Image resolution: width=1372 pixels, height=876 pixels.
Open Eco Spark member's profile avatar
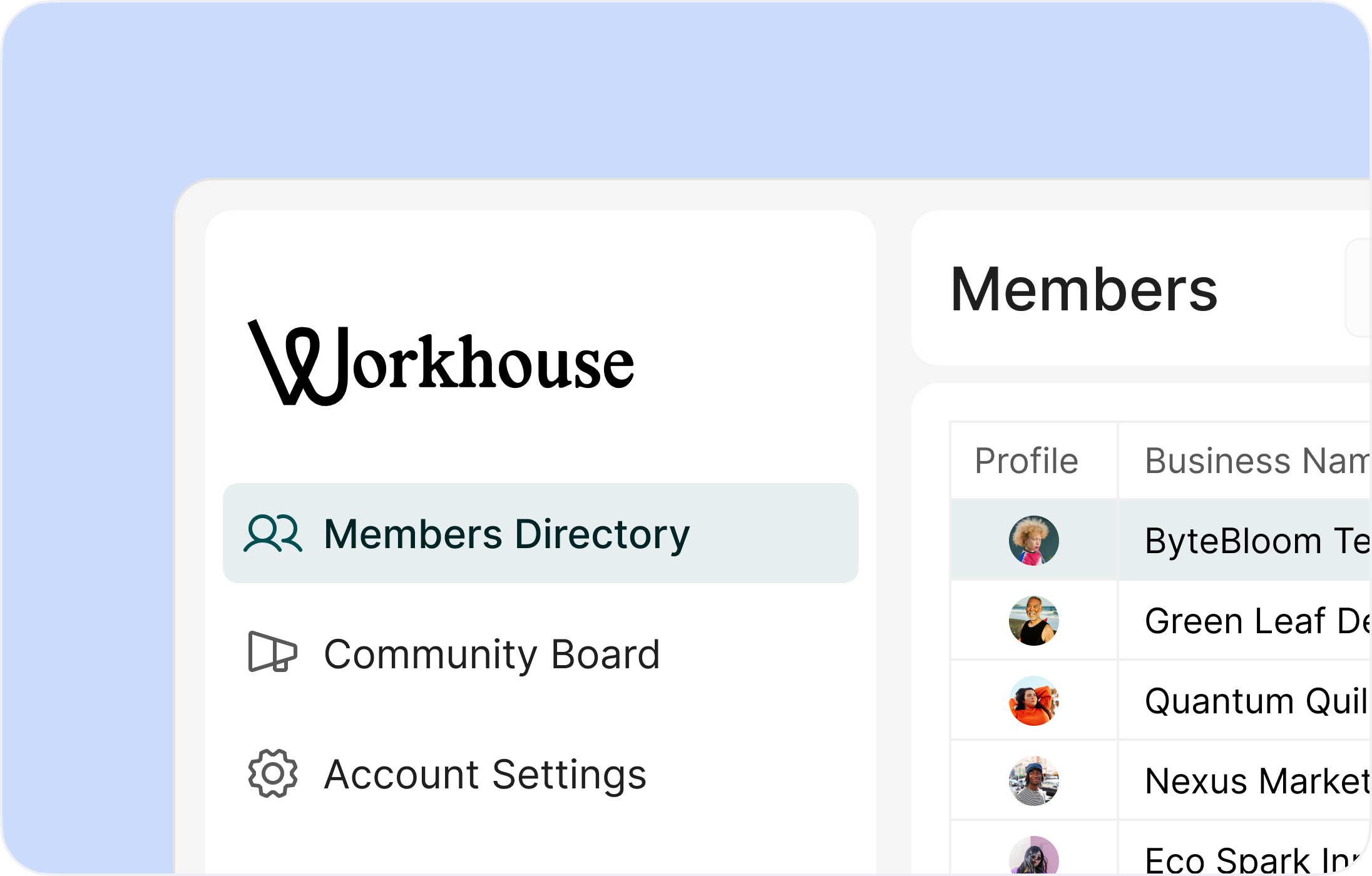click(1034, 856)
